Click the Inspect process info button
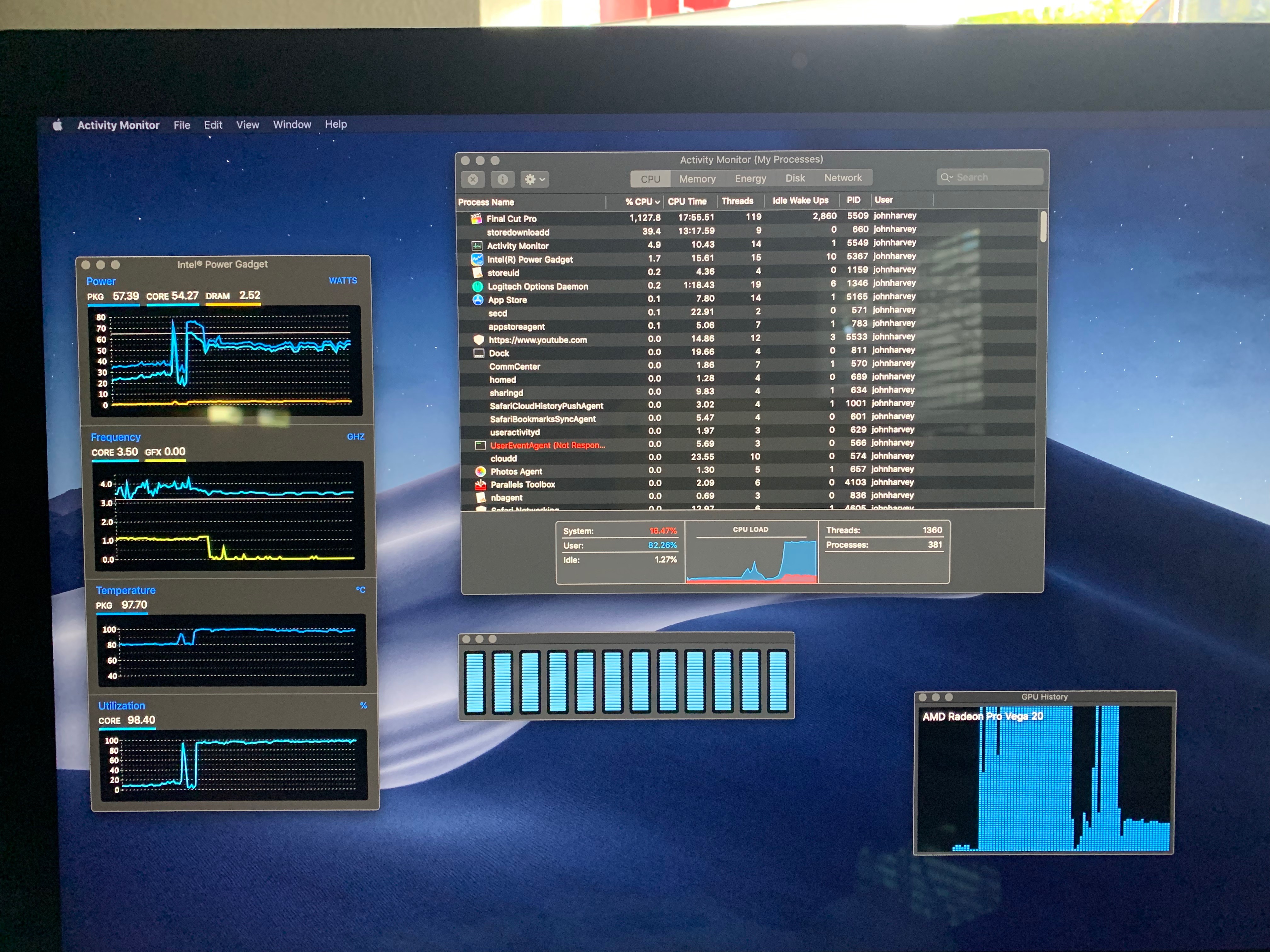 502,180
